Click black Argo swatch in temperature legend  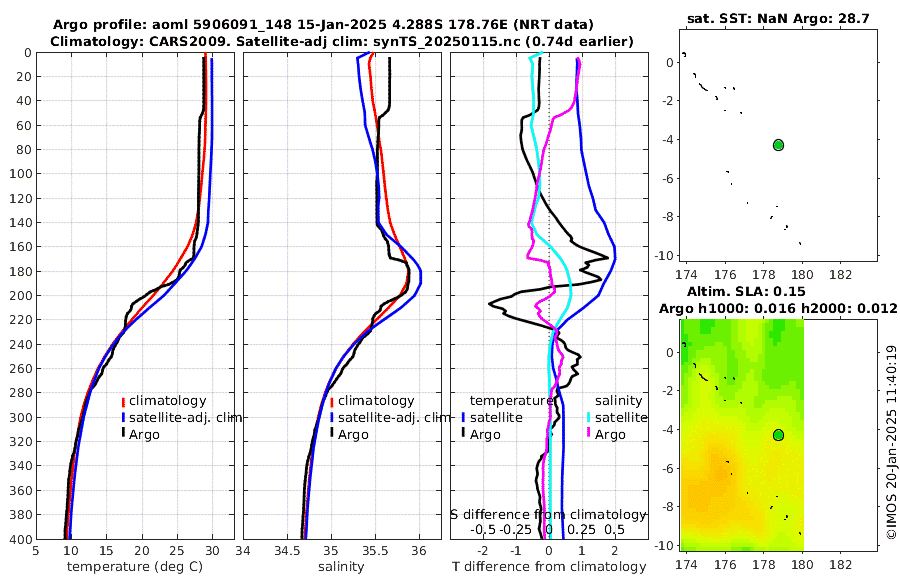pyautogui.click(x=123, y=434)
